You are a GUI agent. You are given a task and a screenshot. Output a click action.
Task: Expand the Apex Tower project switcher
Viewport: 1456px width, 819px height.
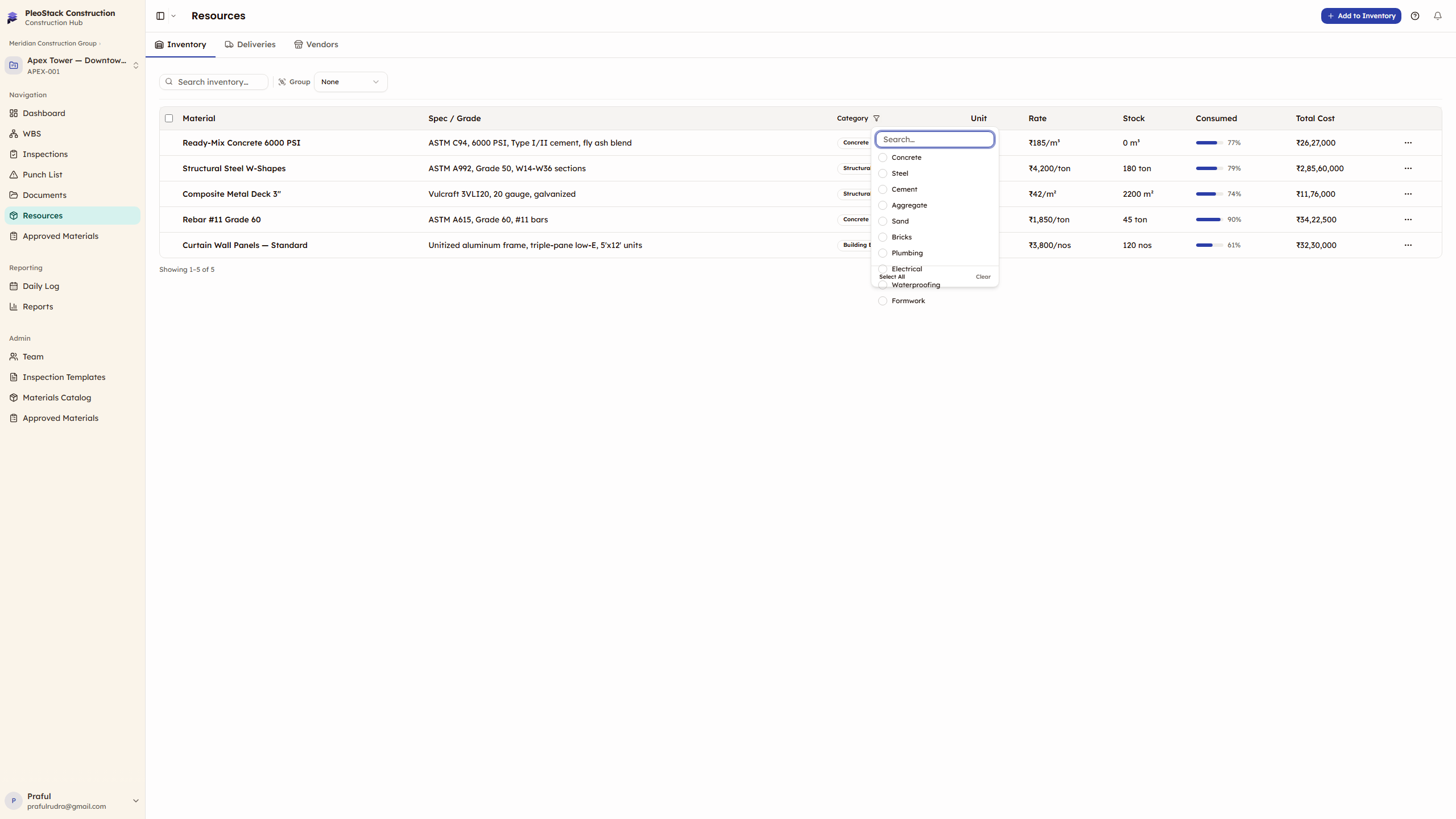click(x=136, y=65)
